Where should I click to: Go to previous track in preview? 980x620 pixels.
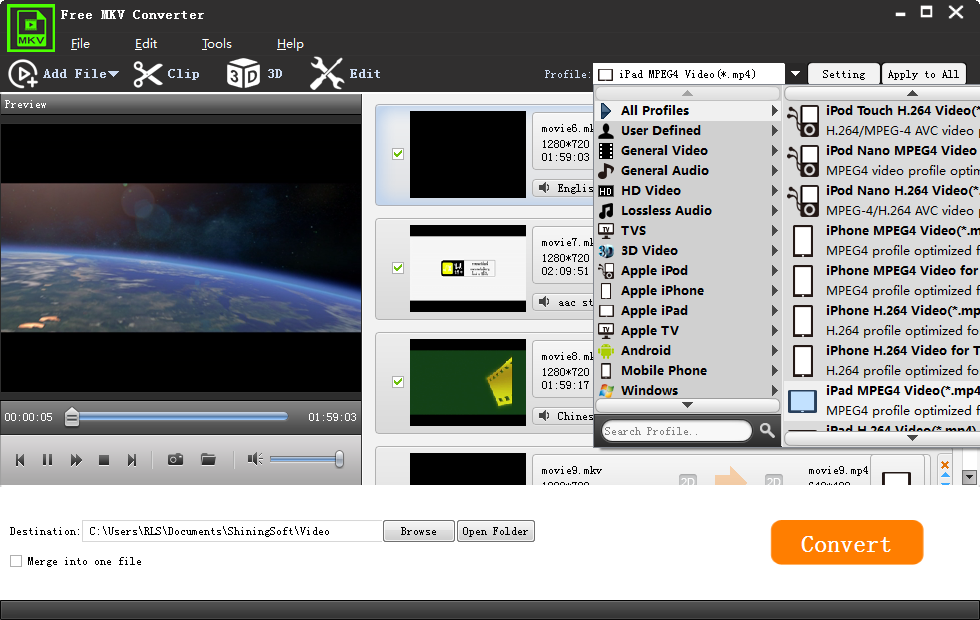pyautogui.click(x=20, y=460)
